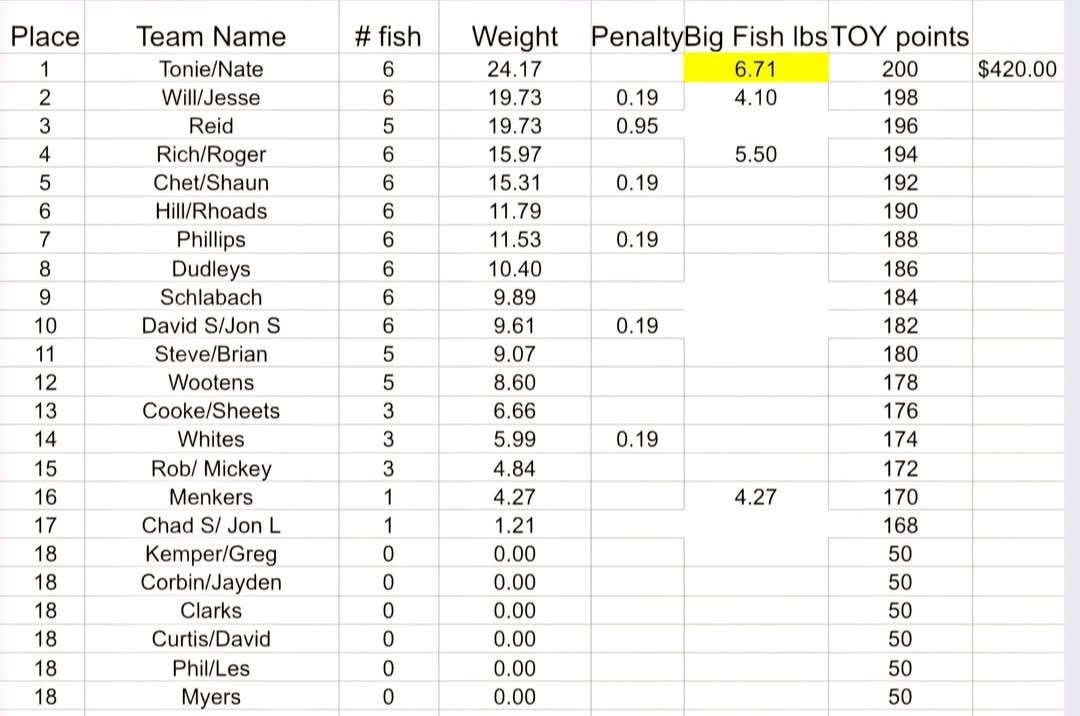
Task: Select the 4.10 big fish cell
Action: point(755,98)
